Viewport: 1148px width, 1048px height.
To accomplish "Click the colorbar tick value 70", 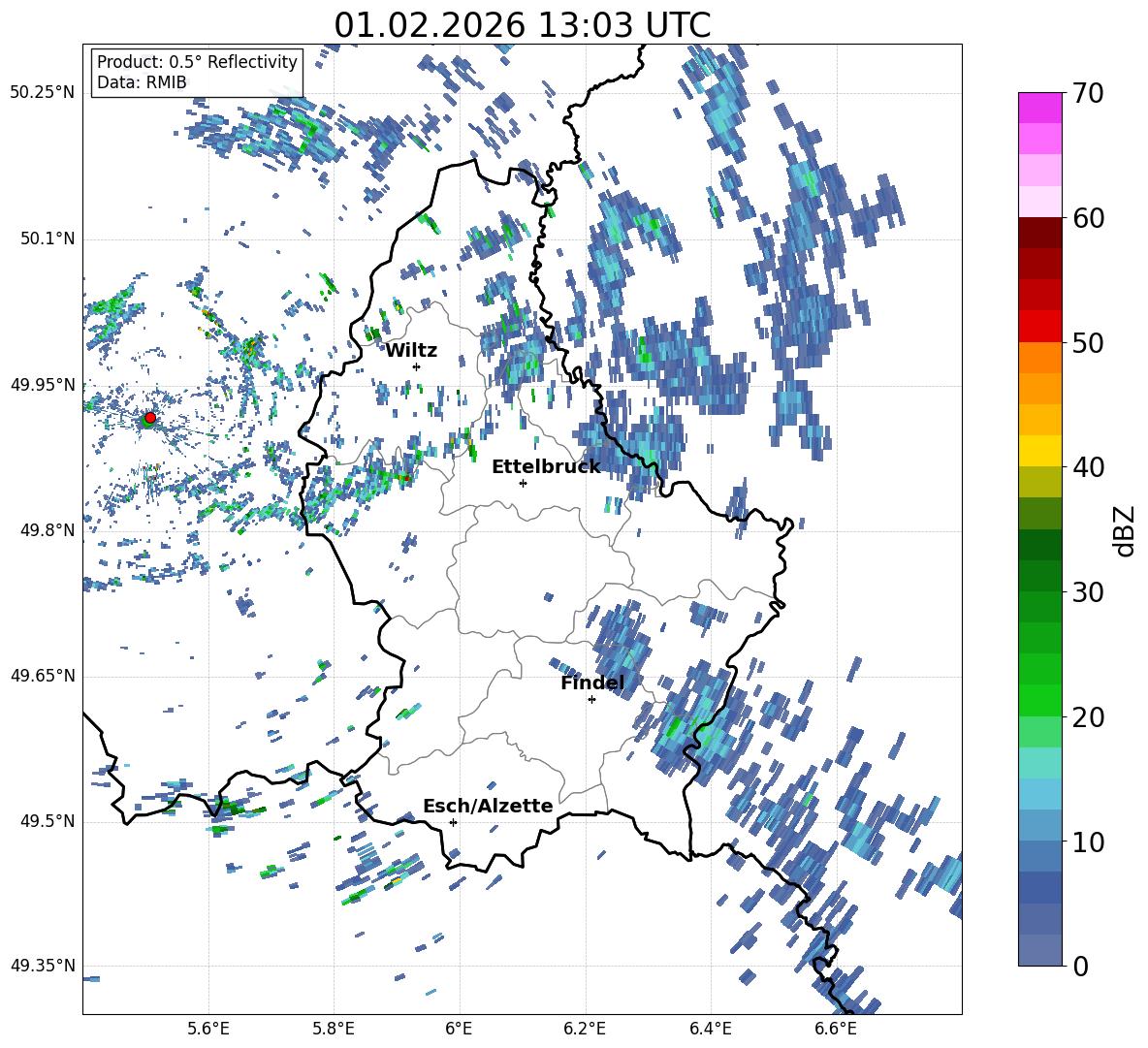I will coord(1089,93).
